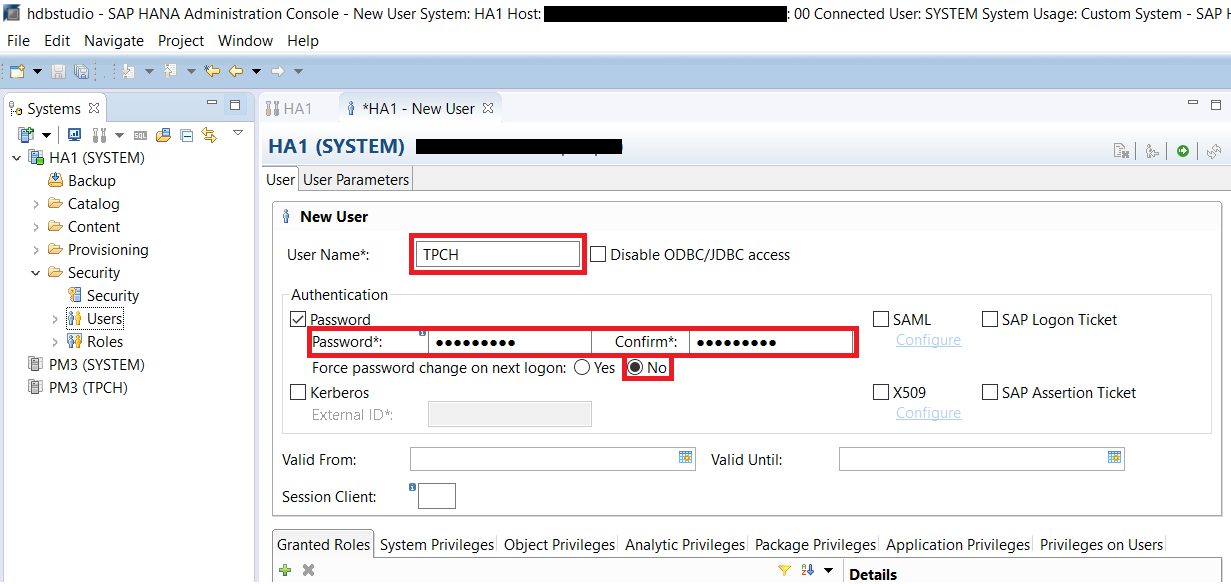Select Yes for force password change
Screen dimensions: 1231x584
point(582,368)
